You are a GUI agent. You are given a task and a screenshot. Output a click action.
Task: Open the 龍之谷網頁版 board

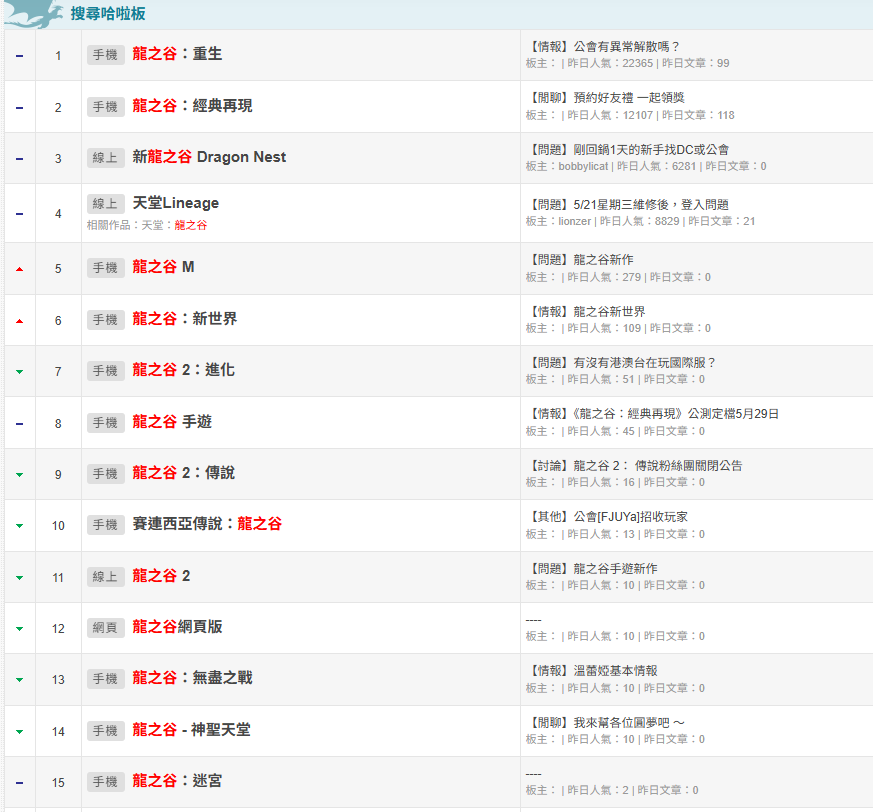tap(177, 627)
